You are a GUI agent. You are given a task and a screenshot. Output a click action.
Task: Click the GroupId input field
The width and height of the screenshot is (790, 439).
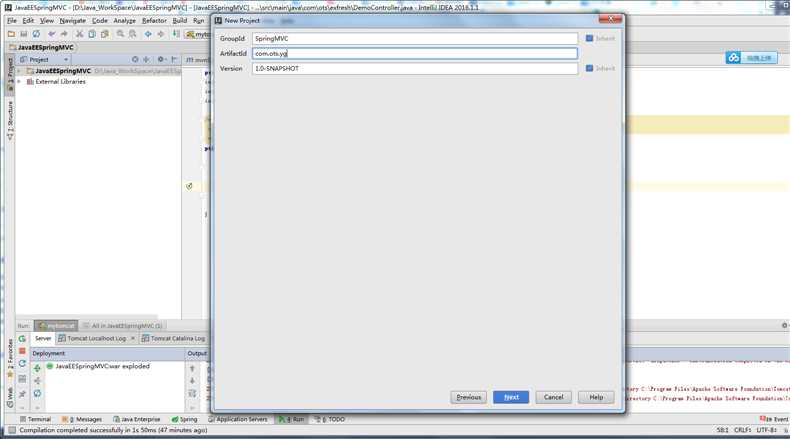415,38
